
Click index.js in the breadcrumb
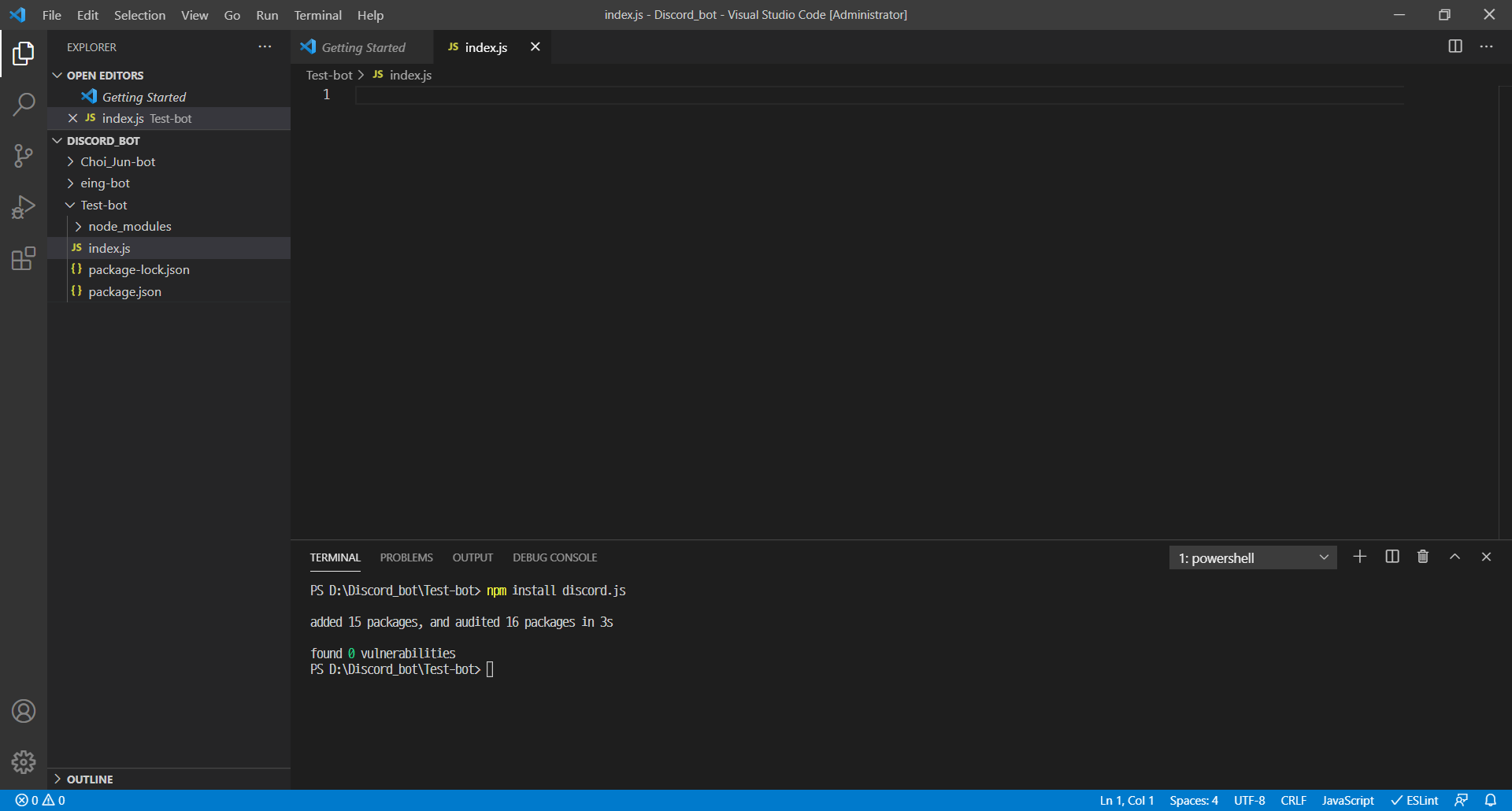[x=410, y=75]
